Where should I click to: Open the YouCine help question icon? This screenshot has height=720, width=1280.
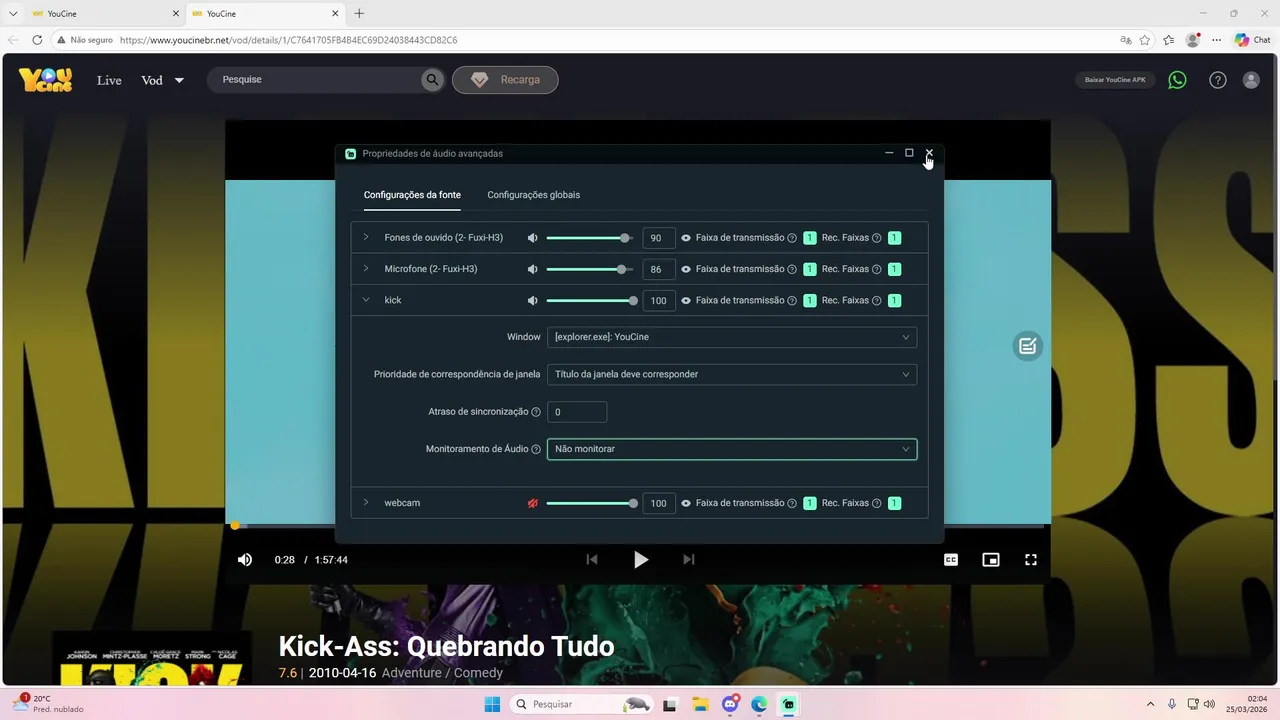(1217, 80)
